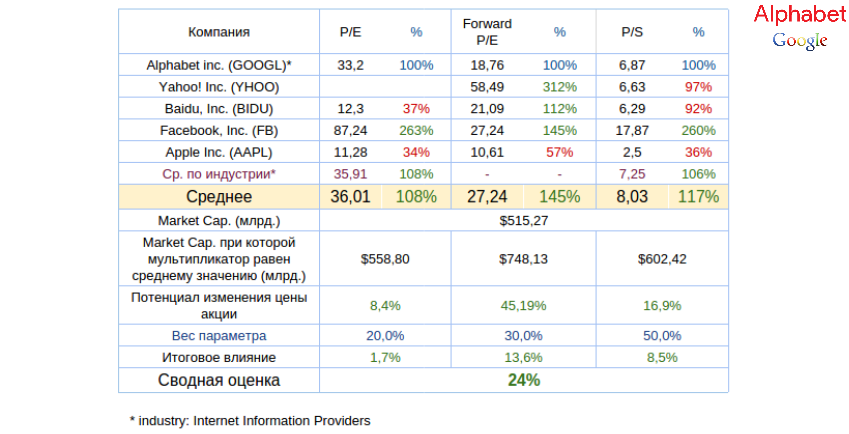Click Yahoo's Forward P/E value 58,49
The height and width of the screenshot is (434, 849).
click(x=487, y=87)
